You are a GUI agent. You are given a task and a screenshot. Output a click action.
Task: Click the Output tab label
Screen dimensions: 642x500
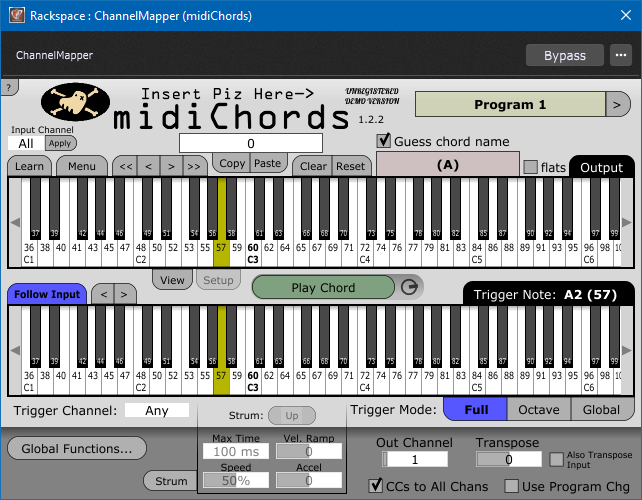pos(601,167)
